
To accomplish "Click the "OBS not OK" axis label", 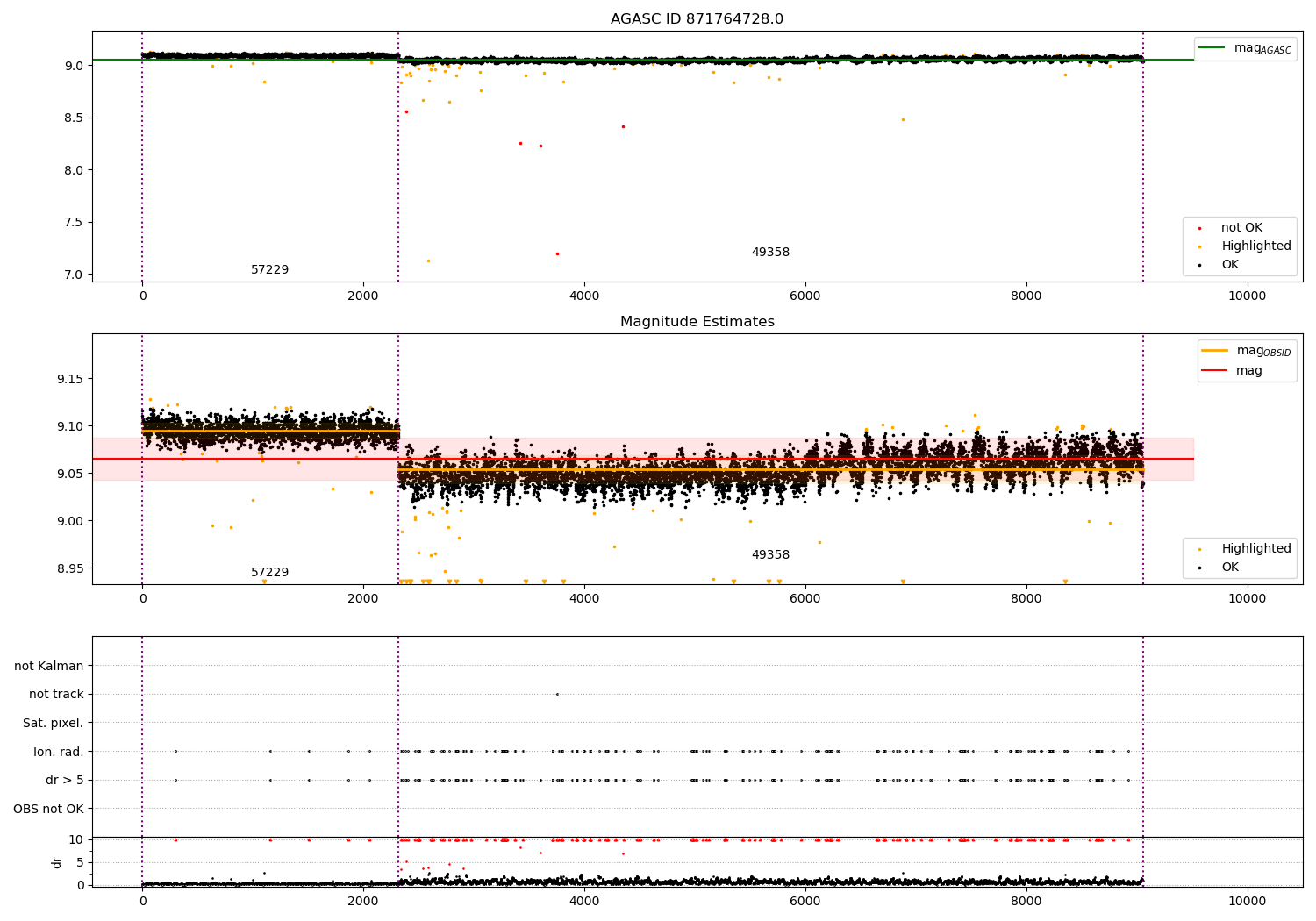I will [48, 809].
